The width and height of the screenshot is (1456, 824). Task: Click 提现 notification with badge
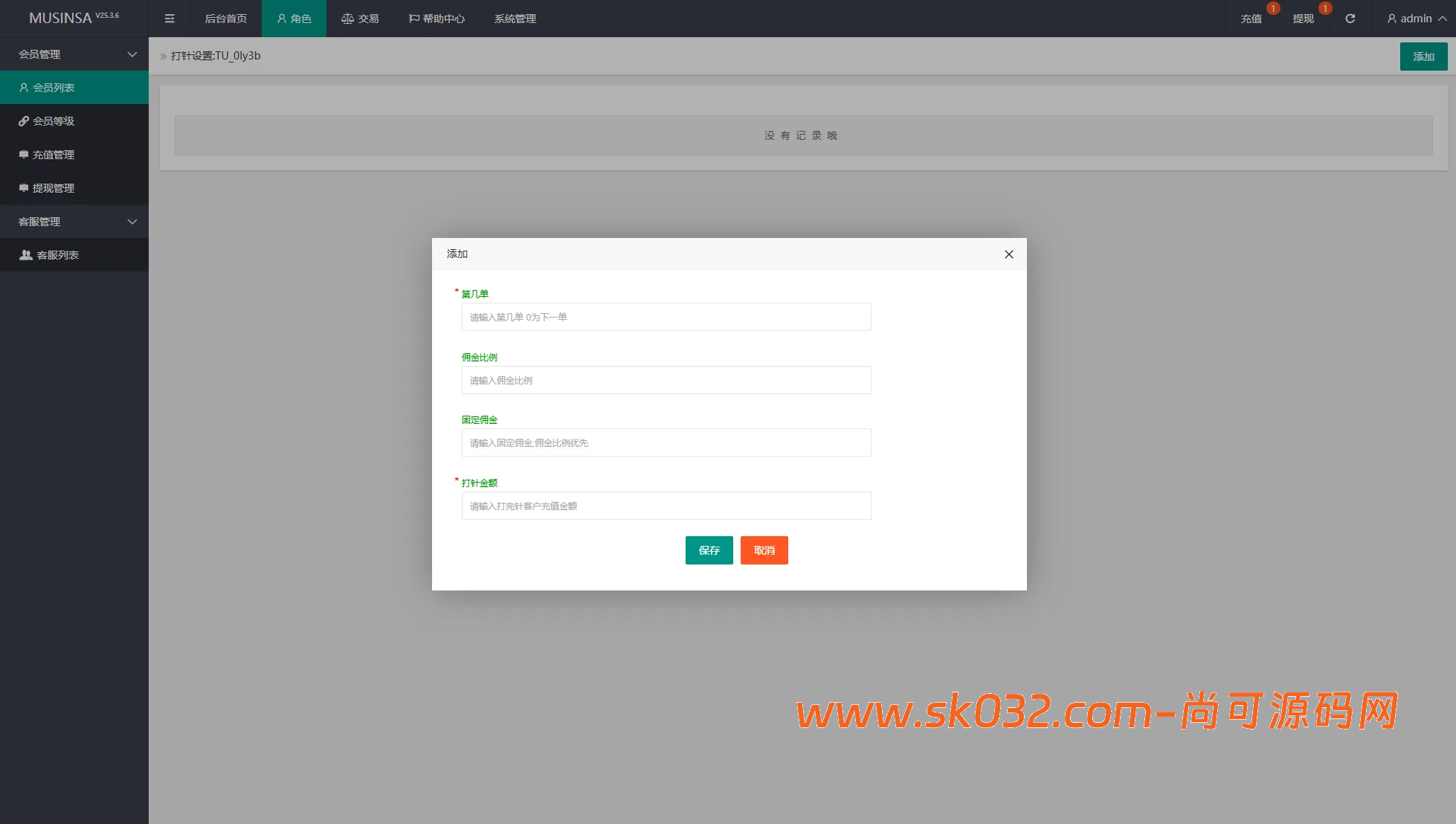point(1303,19)
